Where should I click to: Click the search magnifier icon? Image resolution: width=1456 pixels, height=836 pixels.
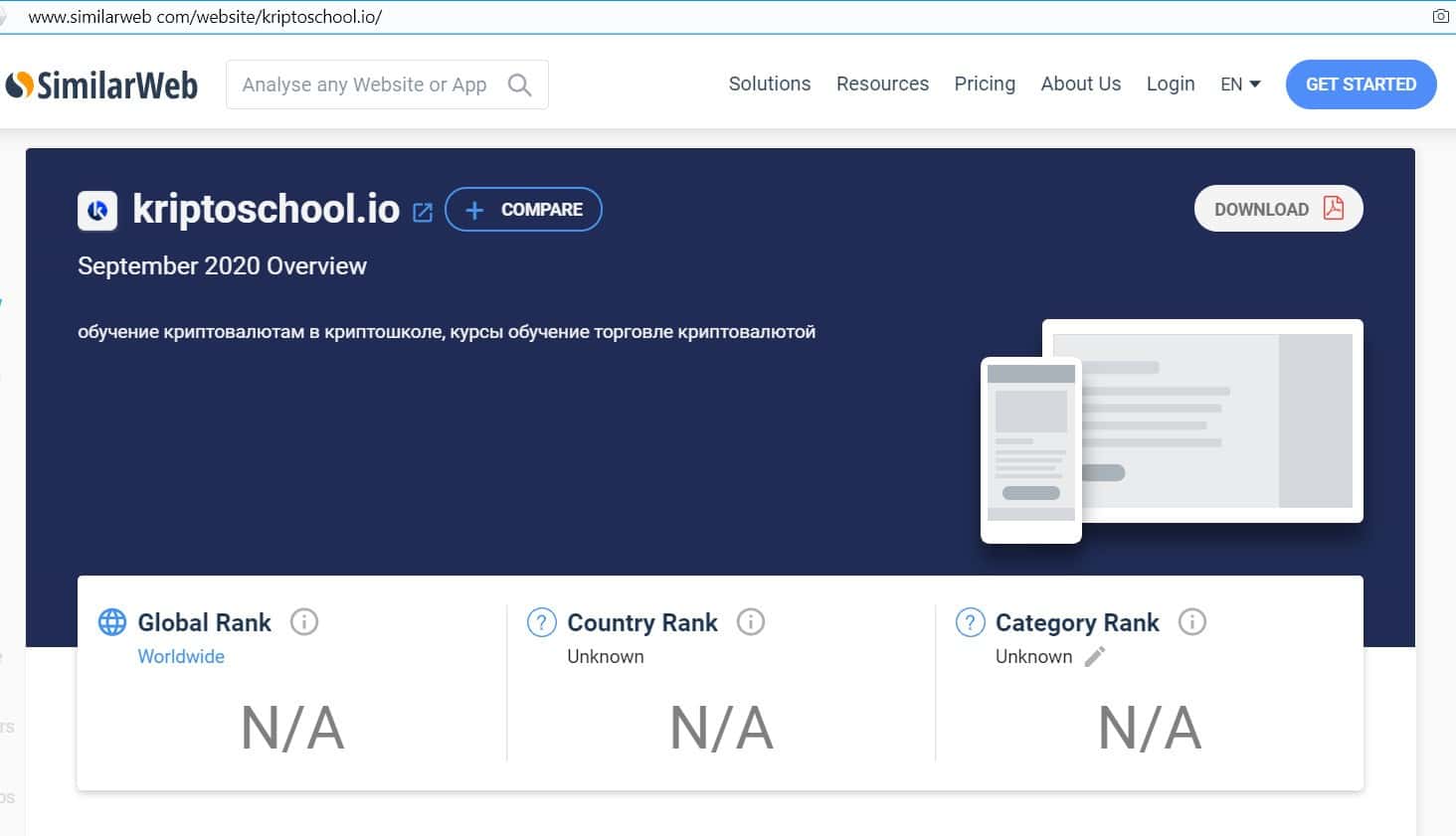click(x=519, y=85)
